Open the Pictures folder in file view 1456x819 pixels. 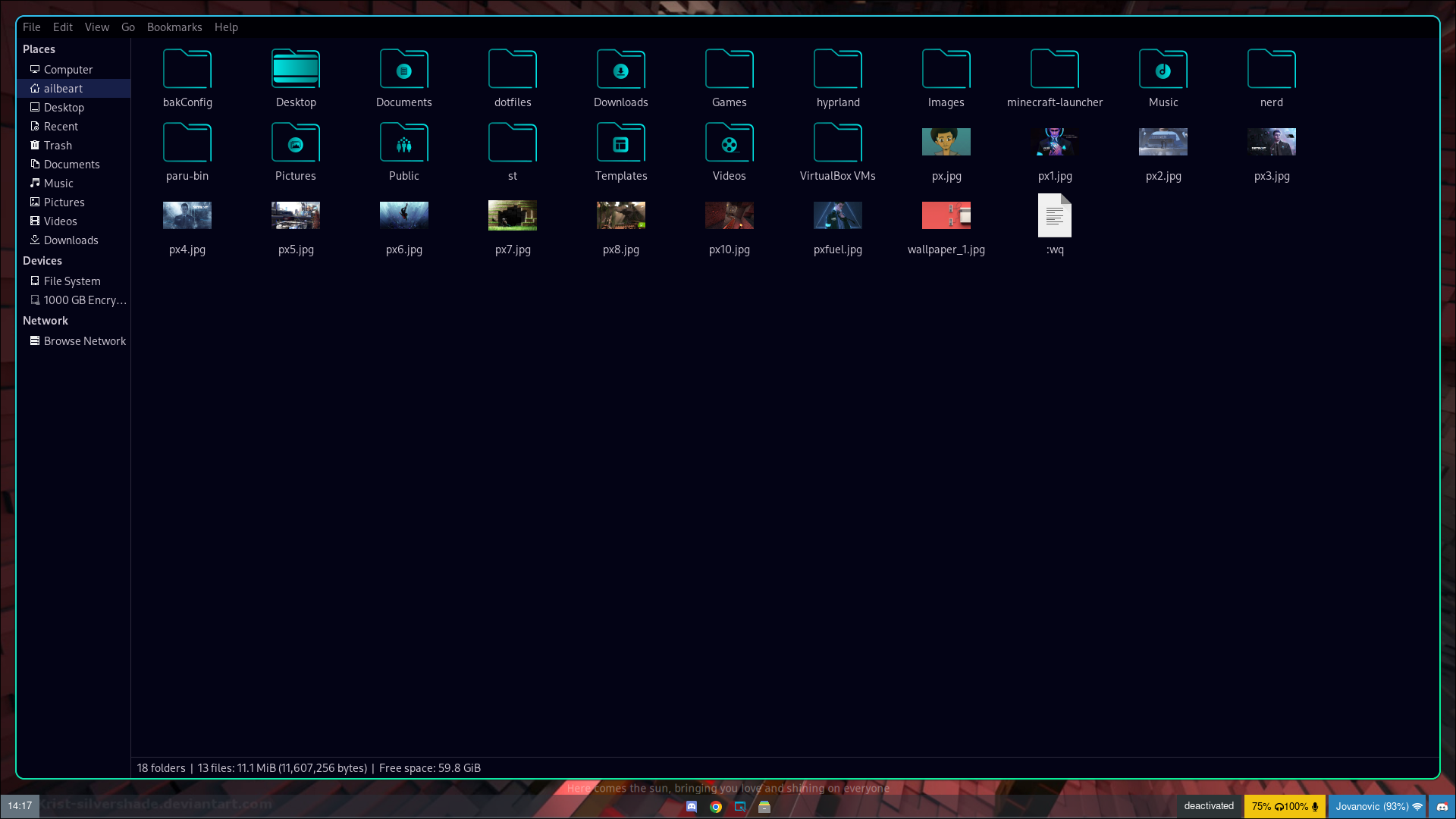[295, 143]
